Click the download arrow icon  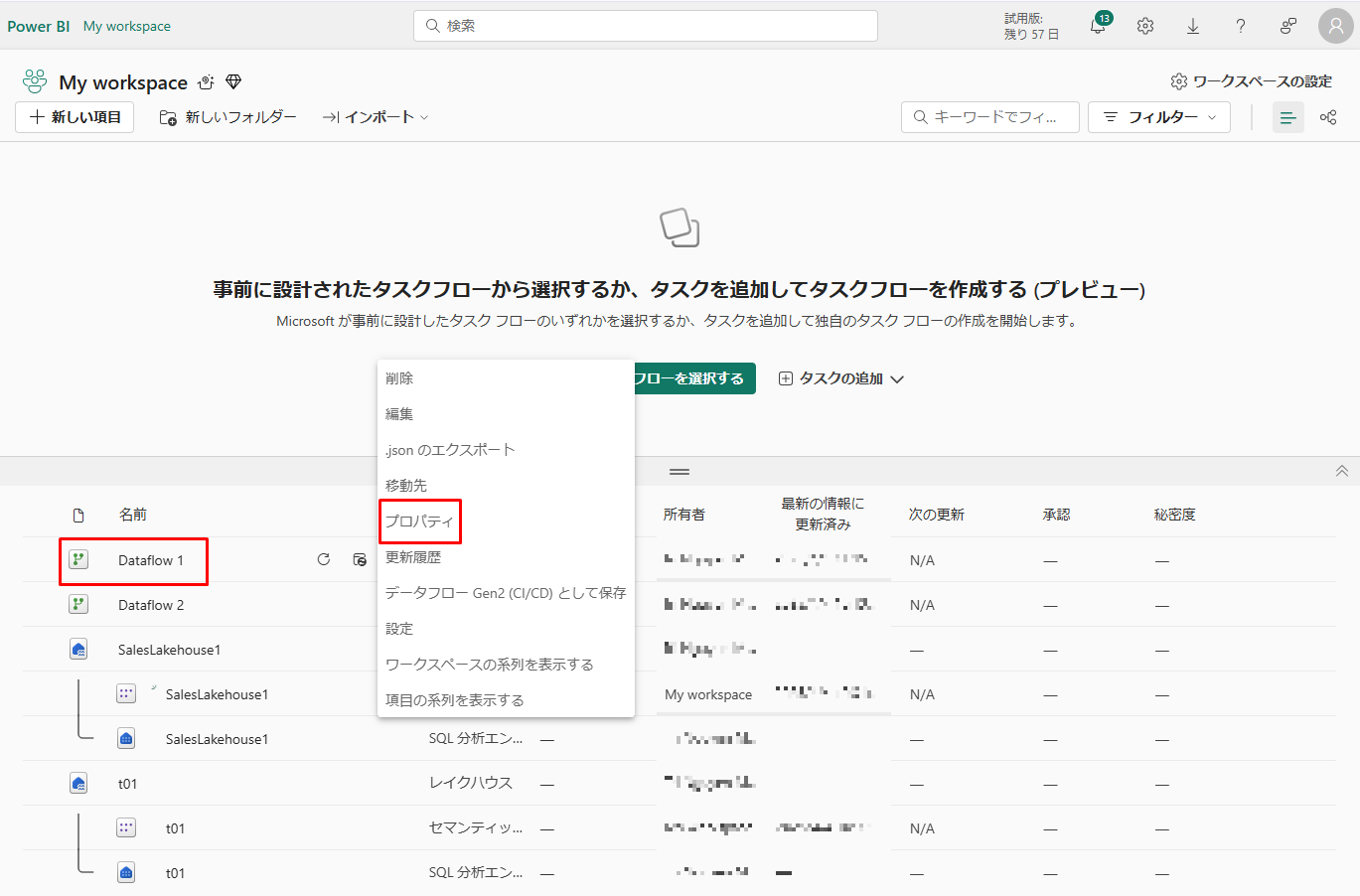pyautogui.click(x=1193, y=27)
